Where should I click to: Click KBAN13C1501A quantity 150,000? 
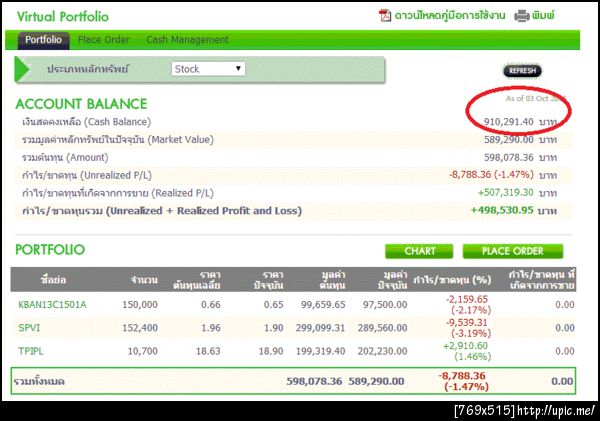140,305
